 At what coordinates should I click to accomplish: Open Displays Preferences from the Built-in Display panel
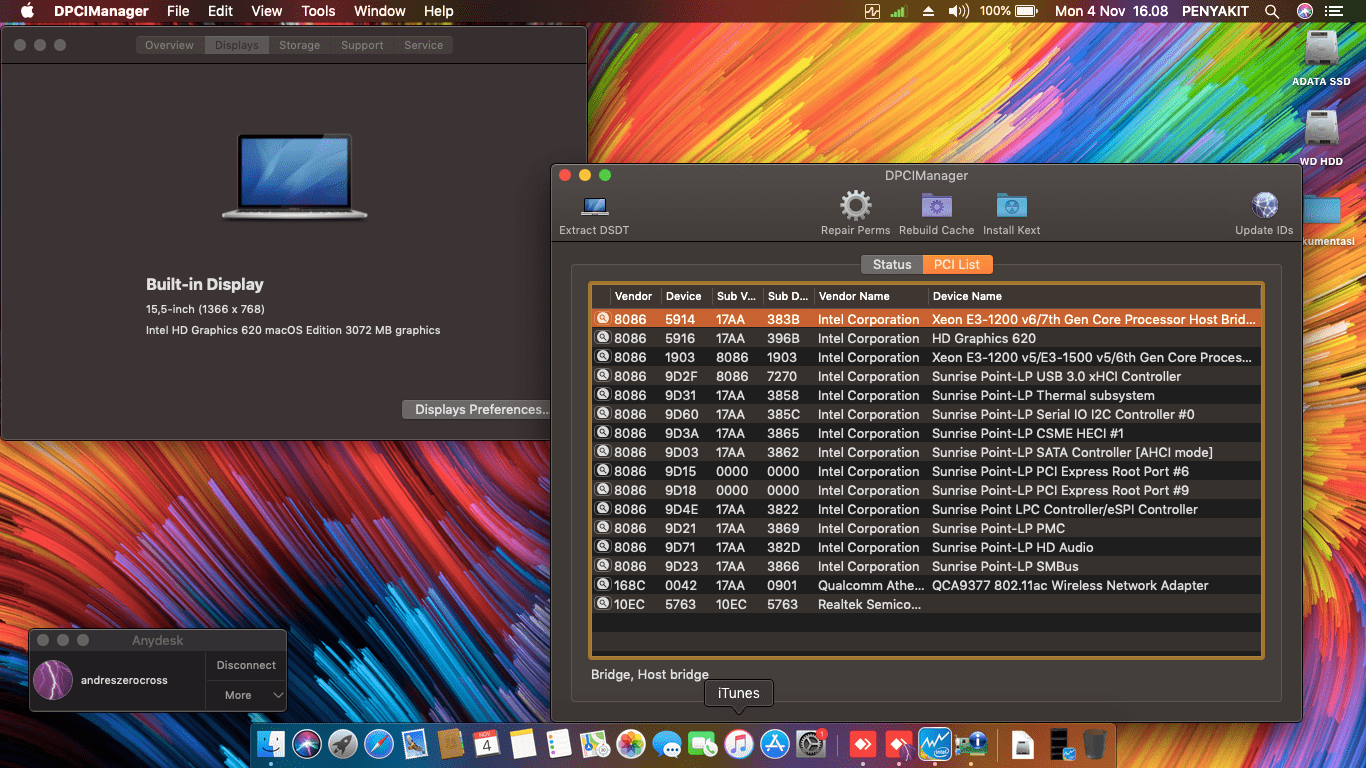pyautogui.click(x=476, y=408)
